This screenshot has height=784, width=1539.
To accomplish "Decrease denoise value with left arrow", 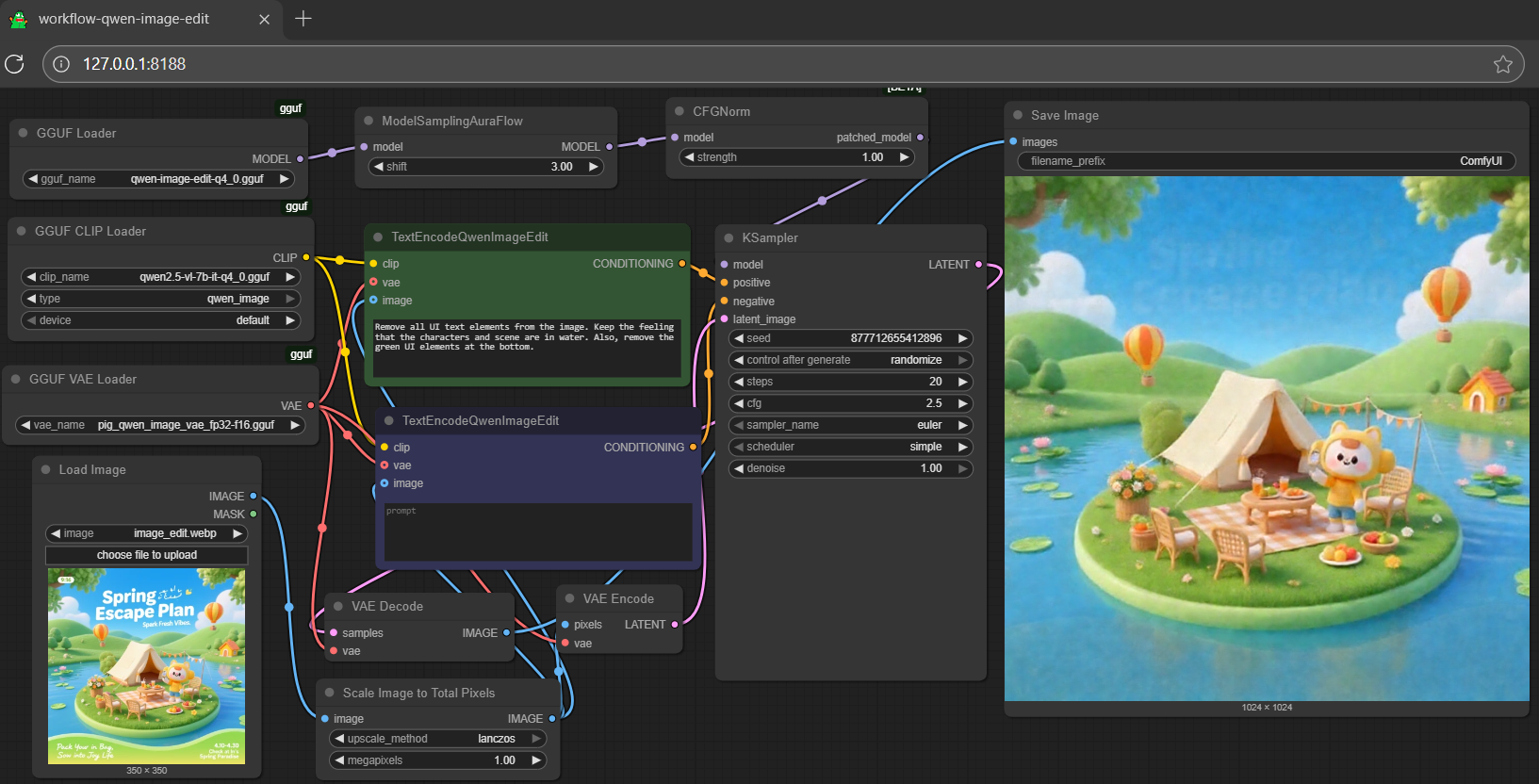I will 739,468.
